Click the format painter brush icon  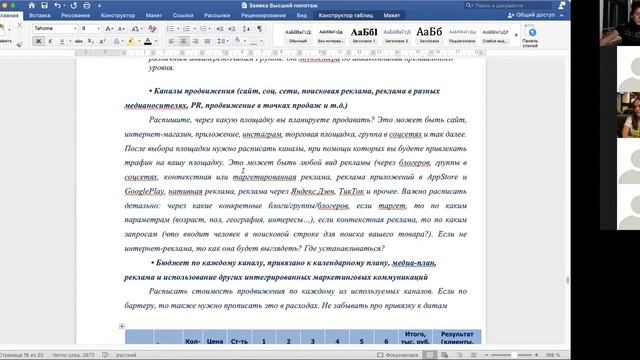click(x=20, y=44)
